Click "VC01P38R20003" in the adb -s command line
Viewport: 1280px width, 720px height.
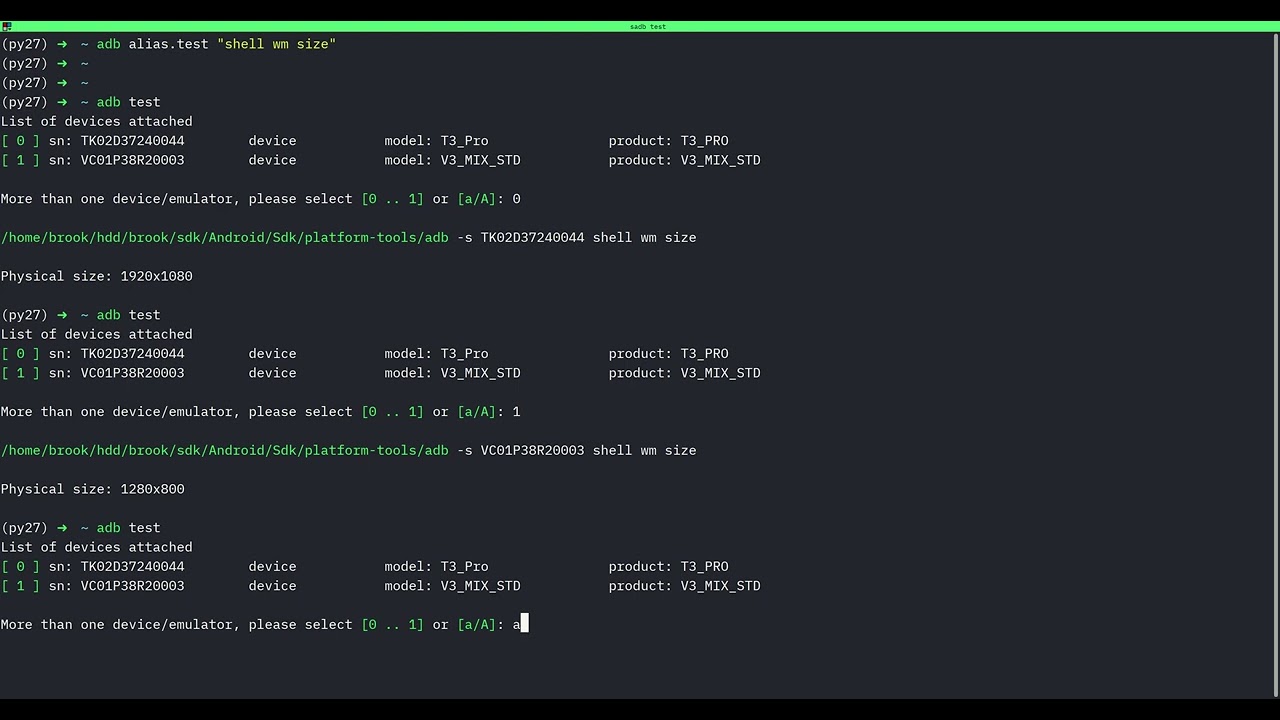(x=532, y=451)
